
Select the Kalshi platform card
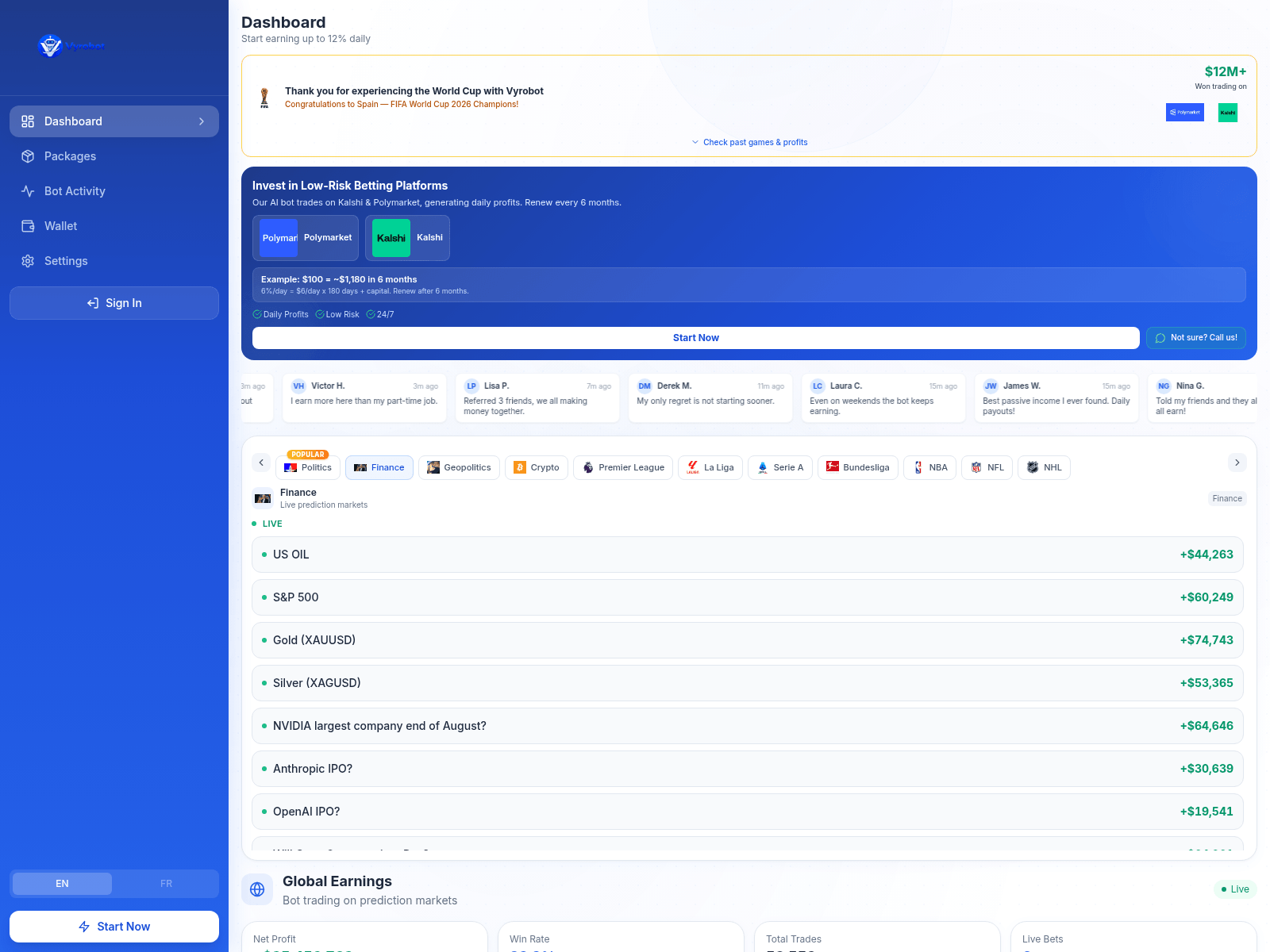[x=407, y=238]
